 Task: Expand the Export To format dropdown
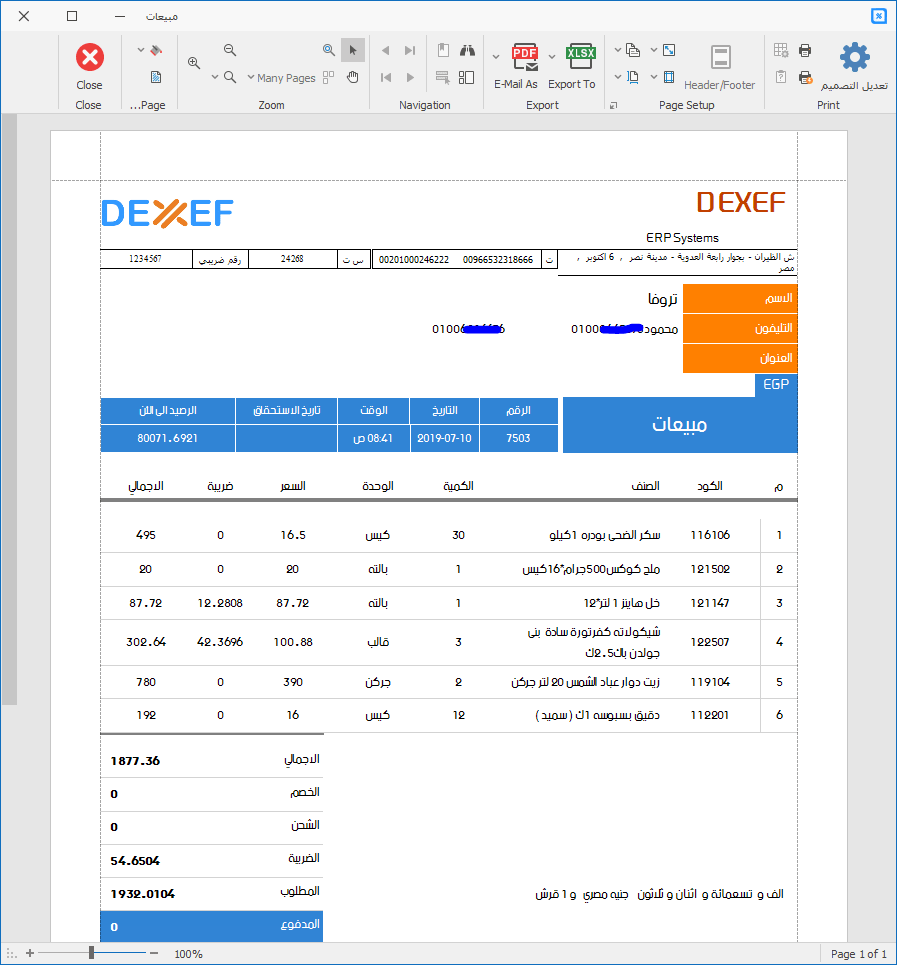pos(552,57)
